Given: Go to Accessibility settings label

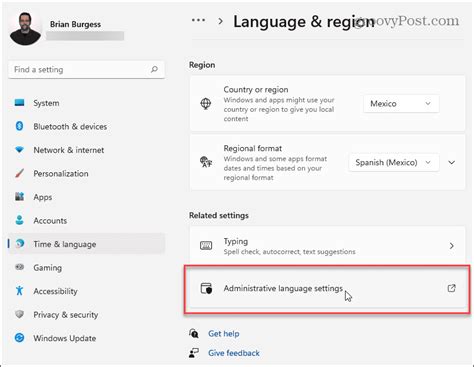Looking at the screenshot, I should [x=55, y=291].
